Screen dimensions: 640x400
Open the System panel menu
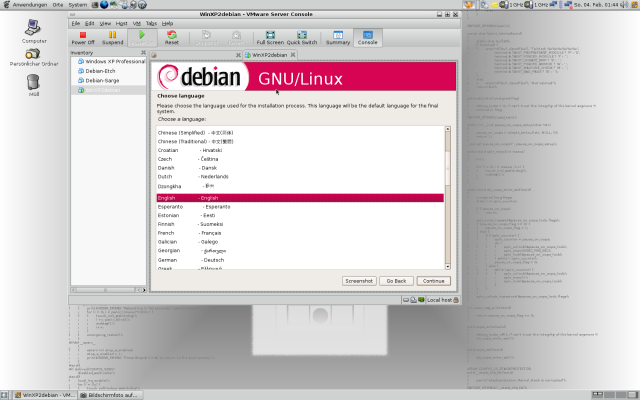(x=78, y=5)
